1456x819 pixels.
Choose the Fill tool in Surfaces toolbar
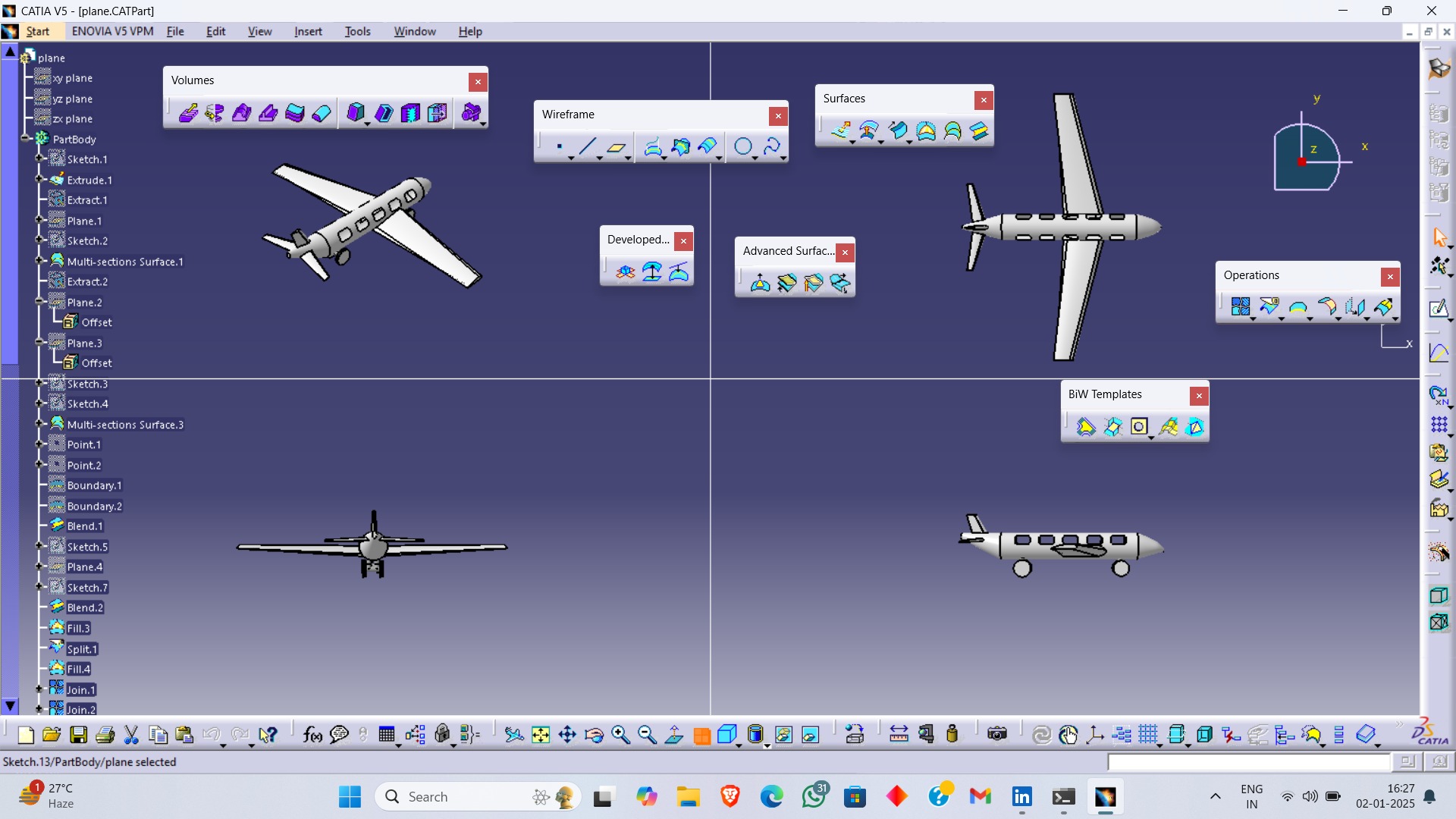coord(926,130)
